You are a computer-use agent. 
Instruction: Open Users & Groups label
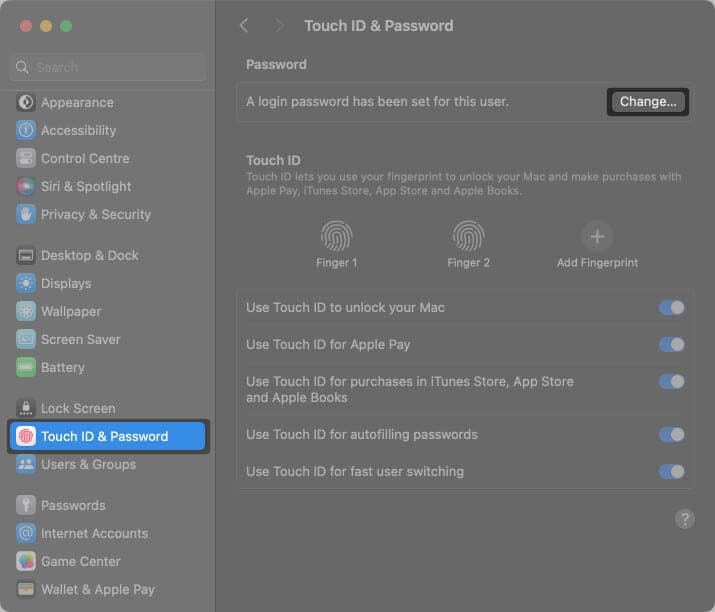click(88, 464)
